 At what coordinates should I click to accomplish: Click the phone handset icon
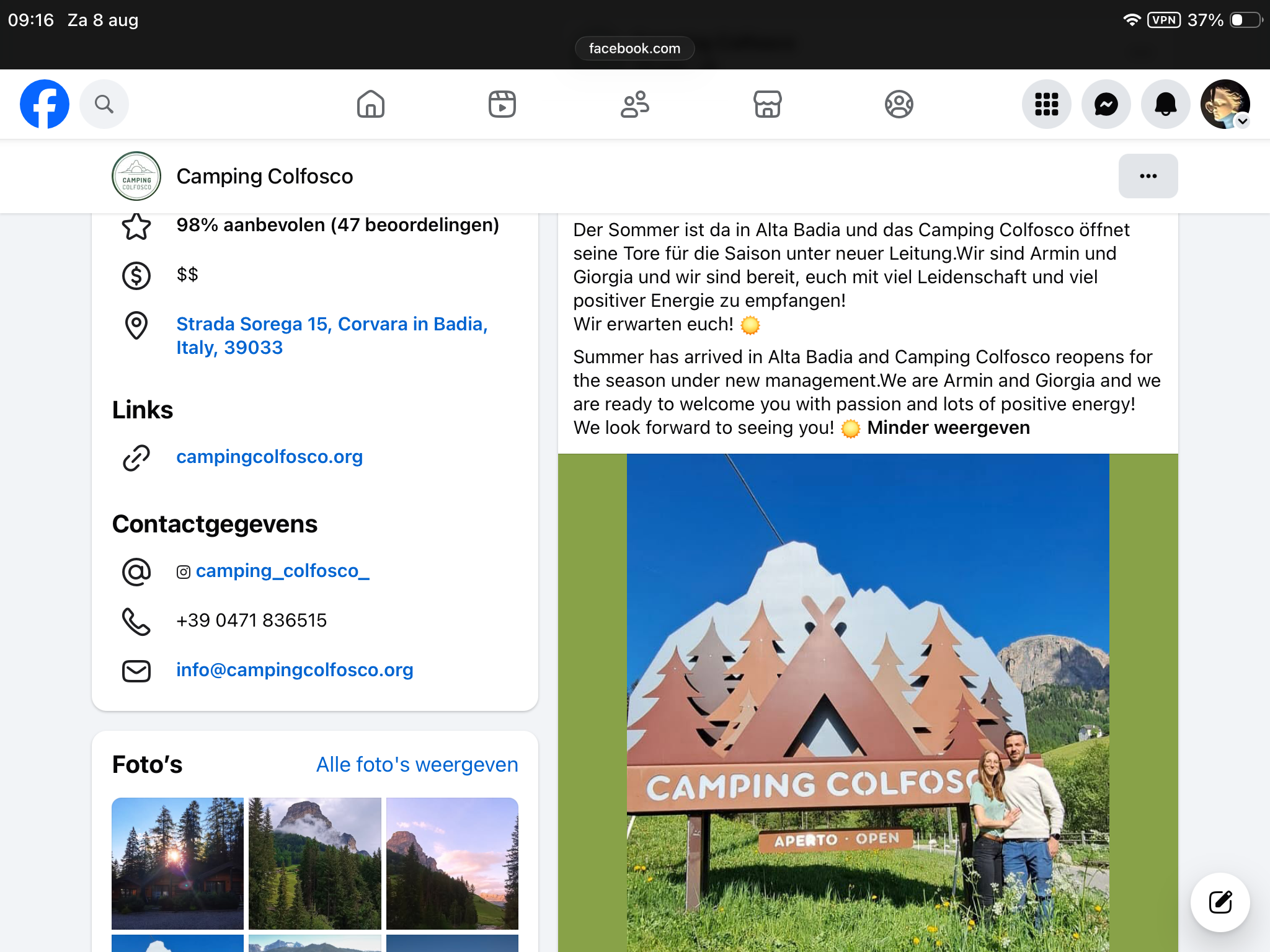(136, 621)
